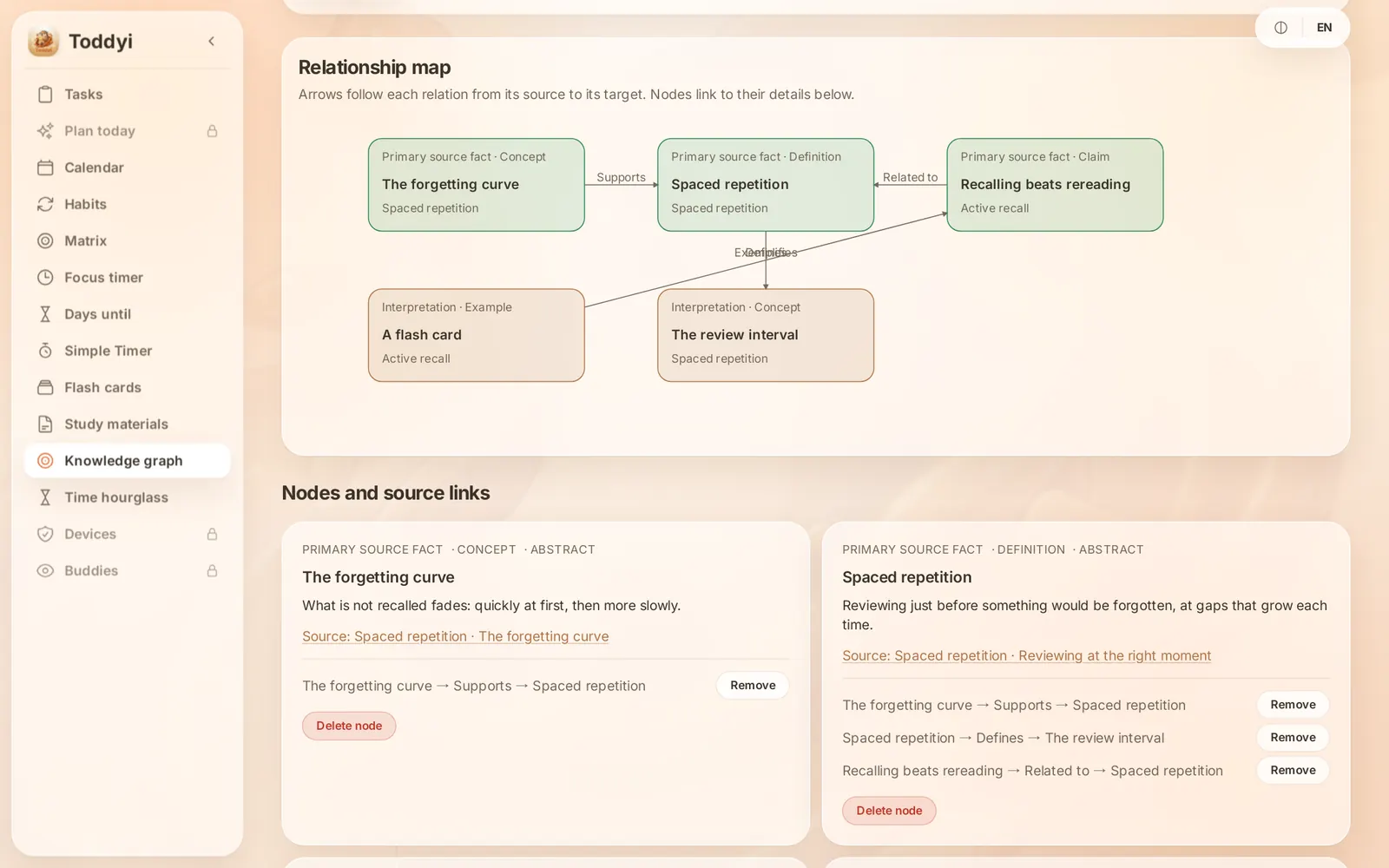Select the Spaced repetition graph node
The width and height of the screenshot is (1389, 868).
(766, 185)
